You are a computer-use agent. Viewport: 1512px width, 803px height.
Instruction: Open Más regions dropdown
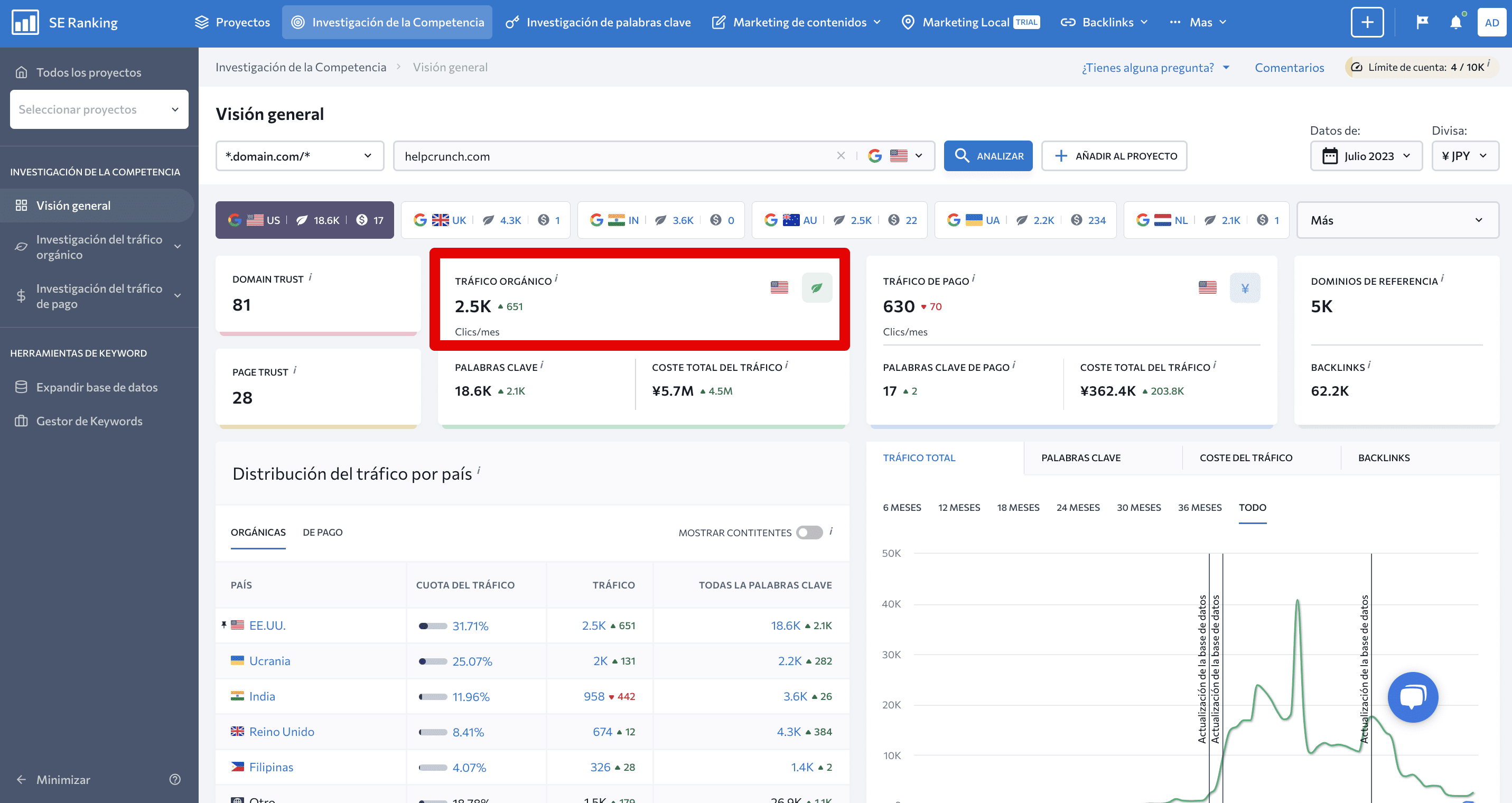click(1397, 220)
